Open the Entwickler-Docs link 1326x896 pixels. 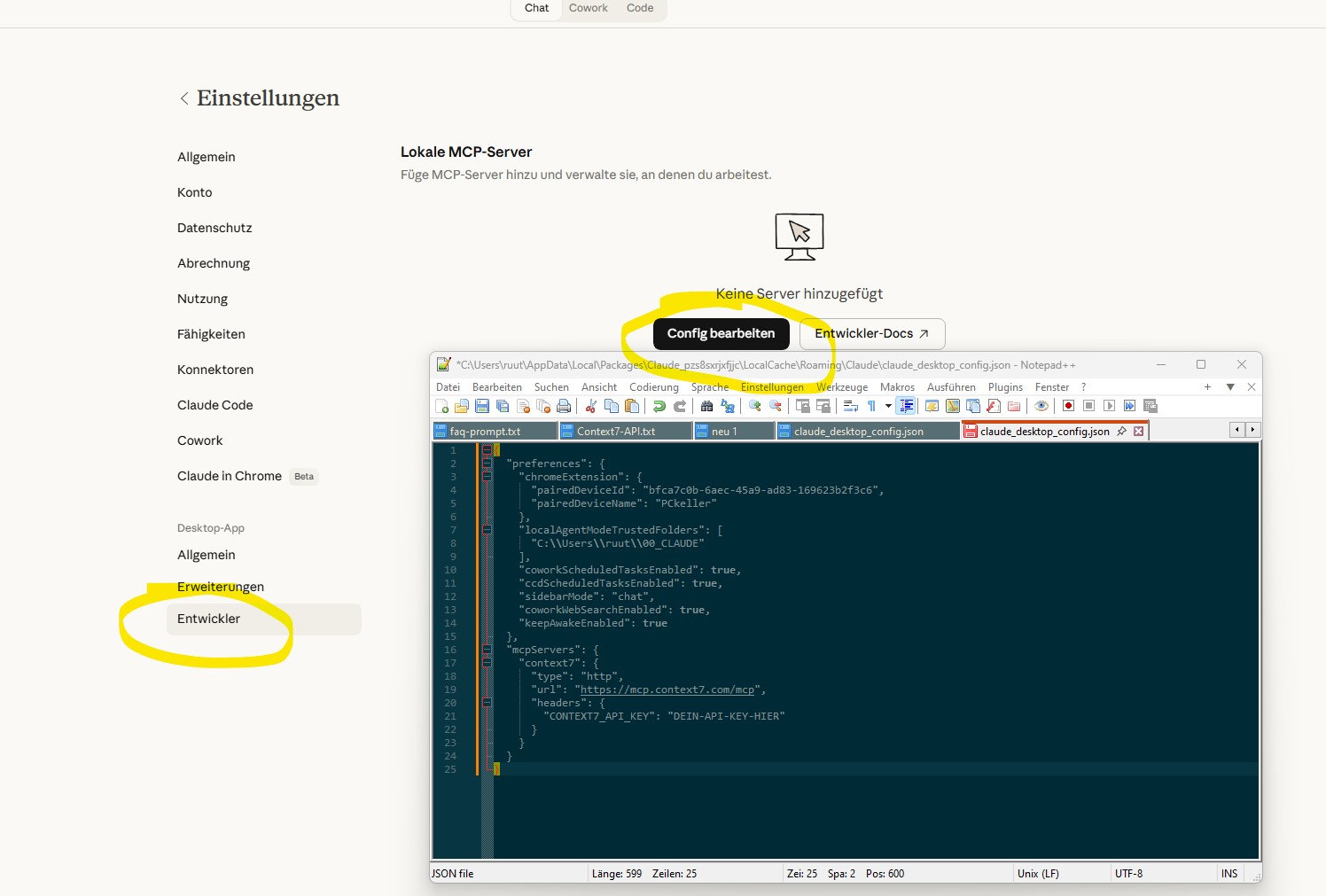pos(871,334)
